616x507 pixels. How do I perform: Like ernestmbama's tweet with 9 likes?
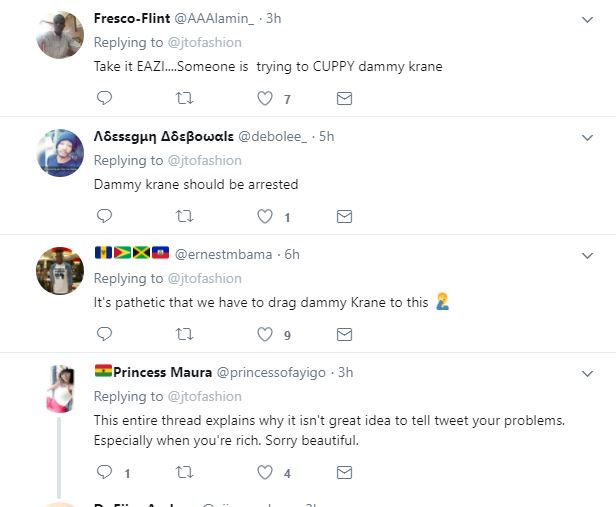pyautogui.click(x=265, y=334)
